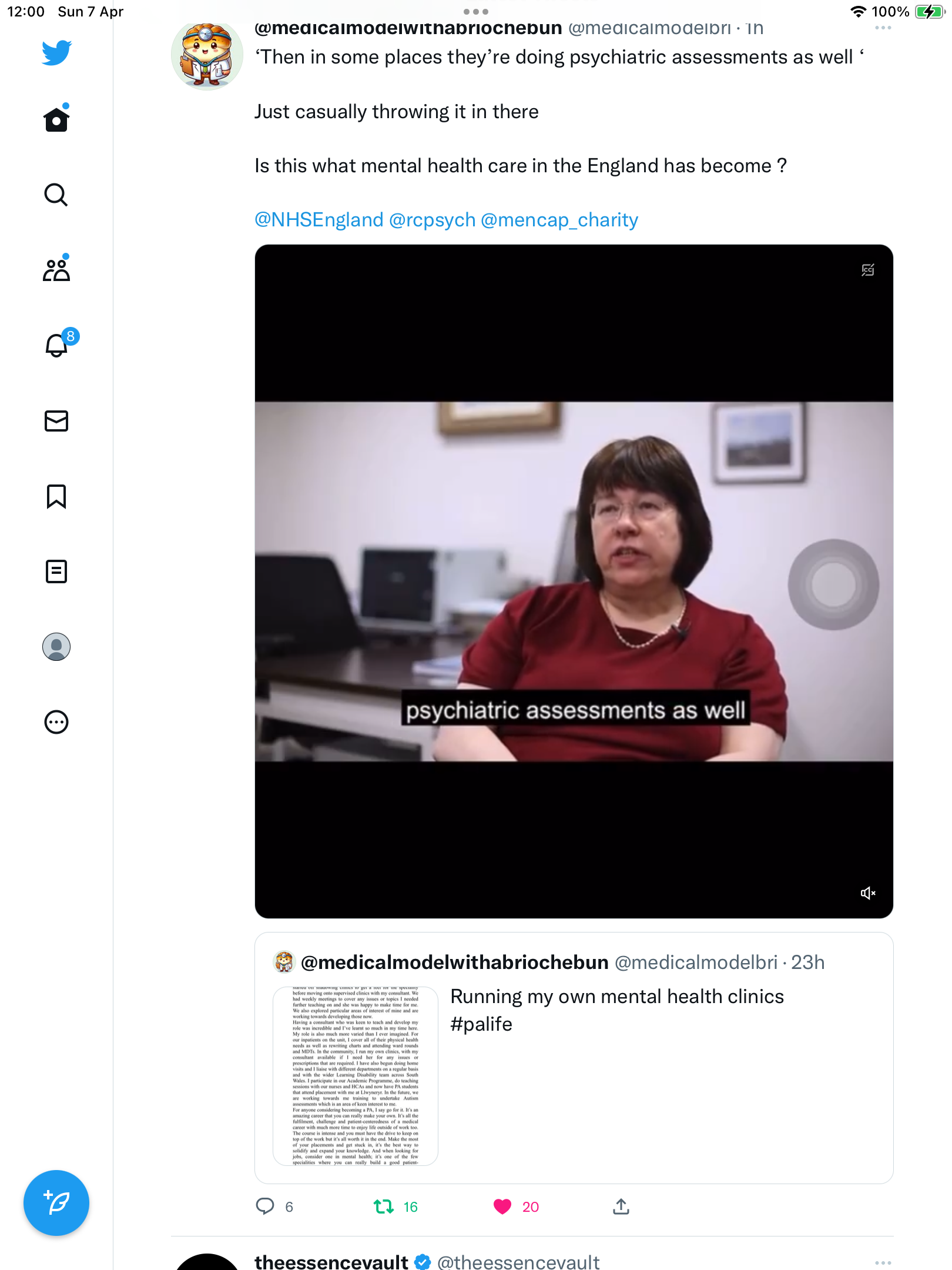
Task: Open theessencevault tweet's three-dot menu
Action: (883, 1262)
